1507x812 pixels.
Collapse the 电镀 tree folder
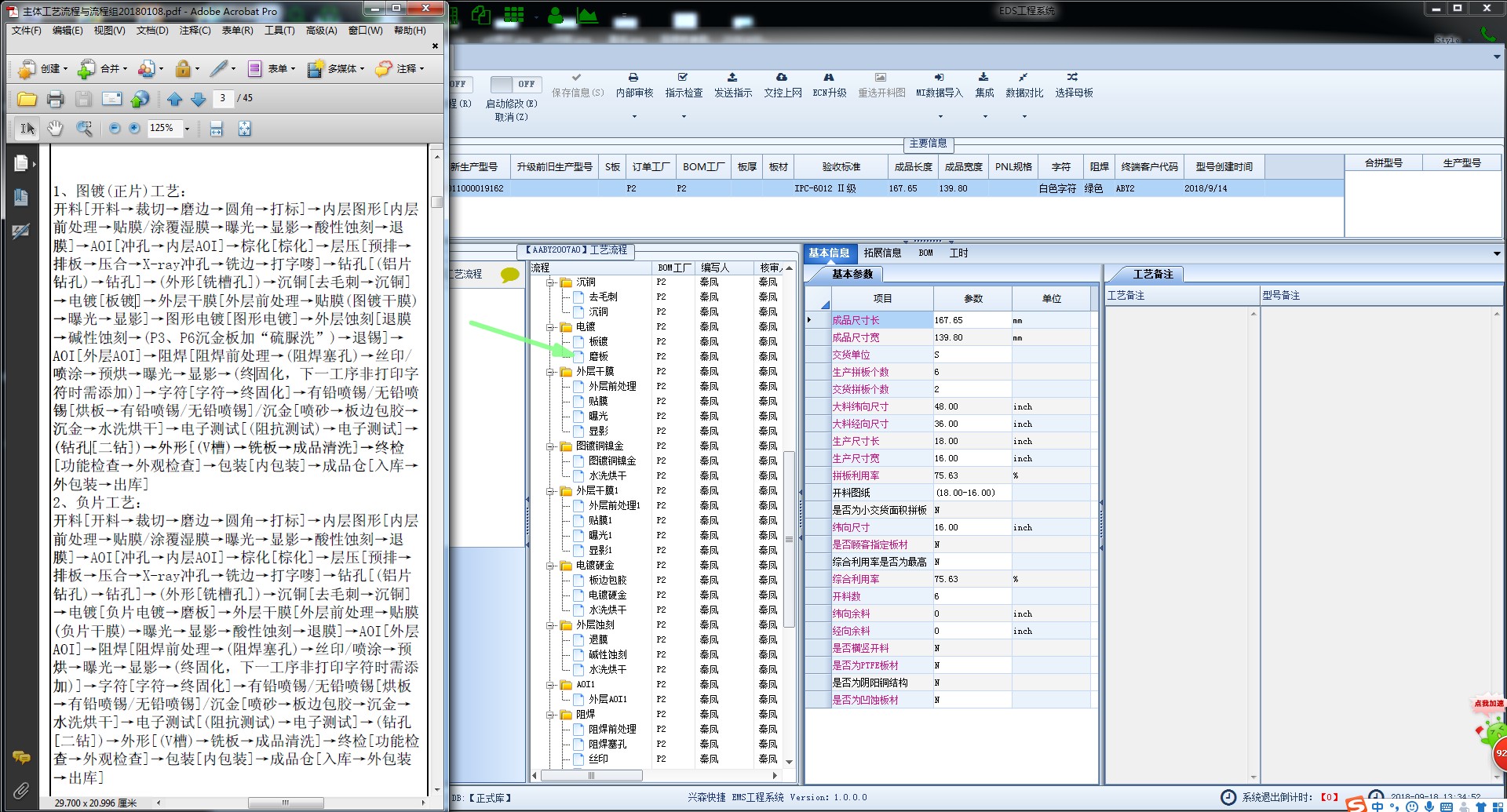551,327
